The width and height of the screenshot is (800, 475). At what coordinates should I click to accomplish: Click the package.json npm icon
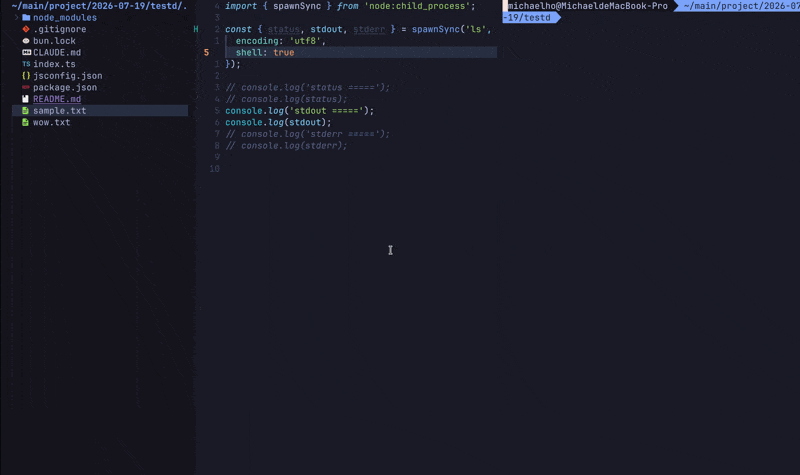click(26, 87)
